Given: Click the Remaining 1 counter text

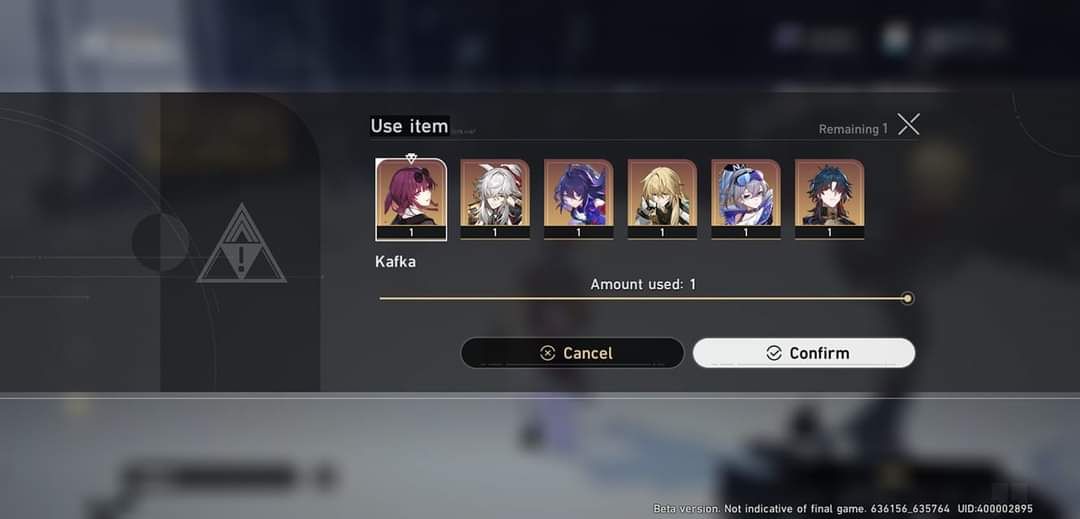Looking at the screenshot, I should (853, 129).
